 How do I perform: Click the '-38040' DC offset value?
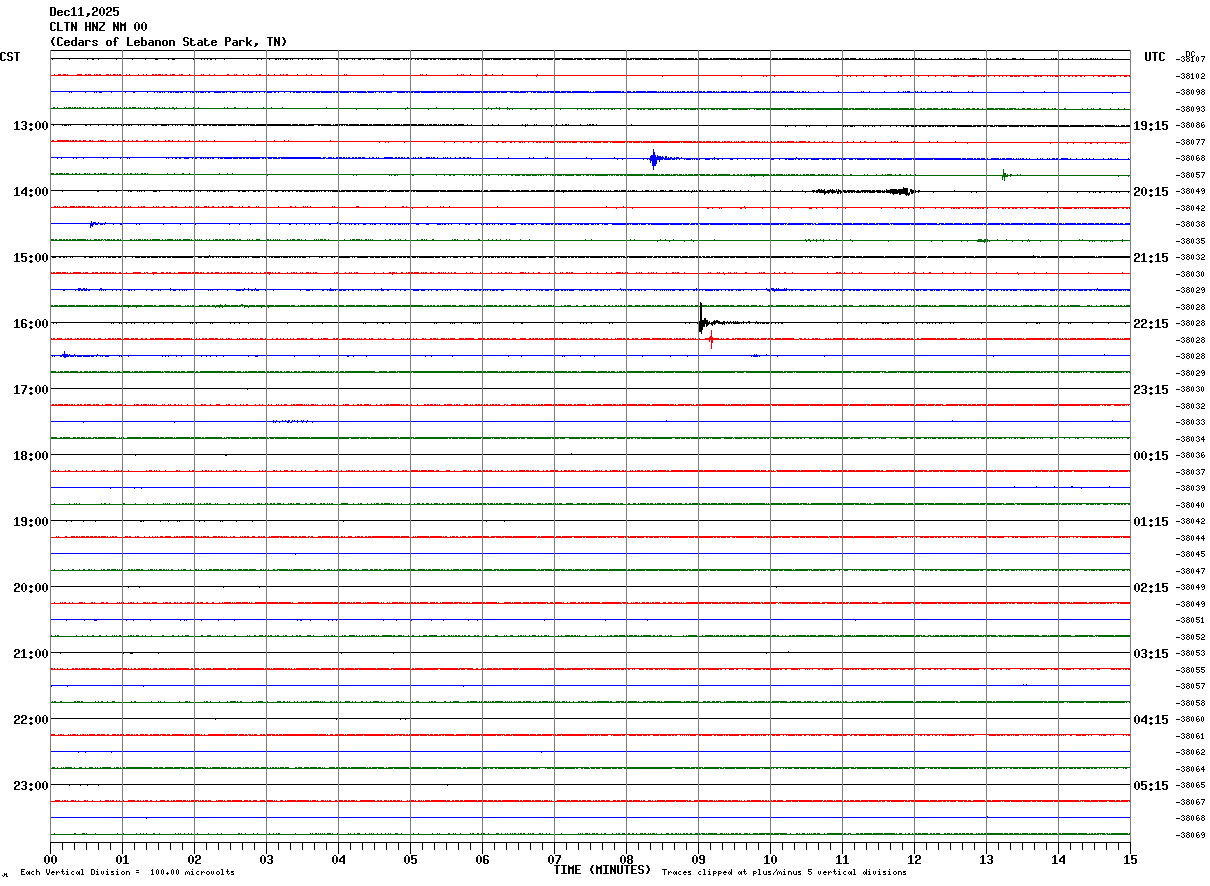pos(1191,505)
